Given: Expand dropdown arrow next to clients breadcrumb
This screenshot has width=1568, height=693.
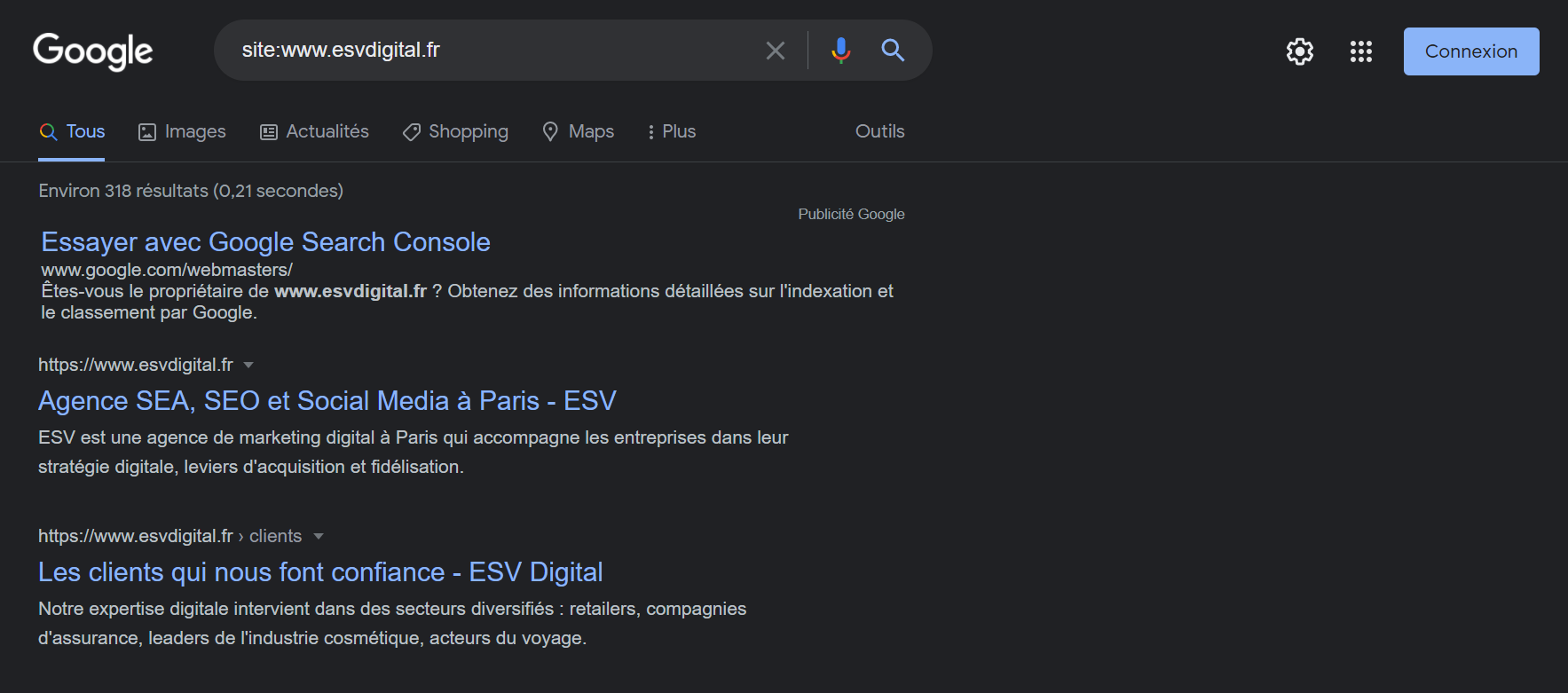Looking at the screenshot, I should 319,536.
